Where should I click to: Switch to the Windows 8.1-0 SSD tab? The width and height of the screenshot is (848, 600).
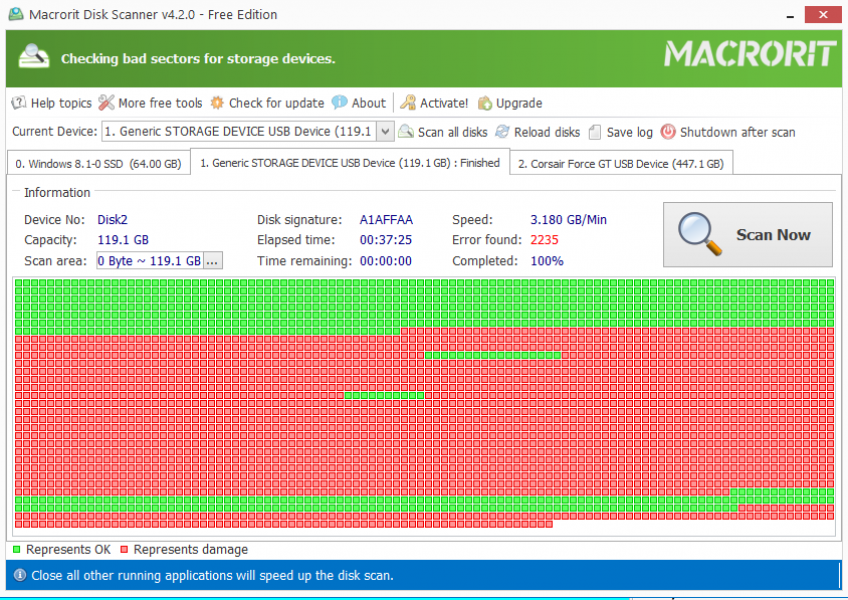coord(98,164)
